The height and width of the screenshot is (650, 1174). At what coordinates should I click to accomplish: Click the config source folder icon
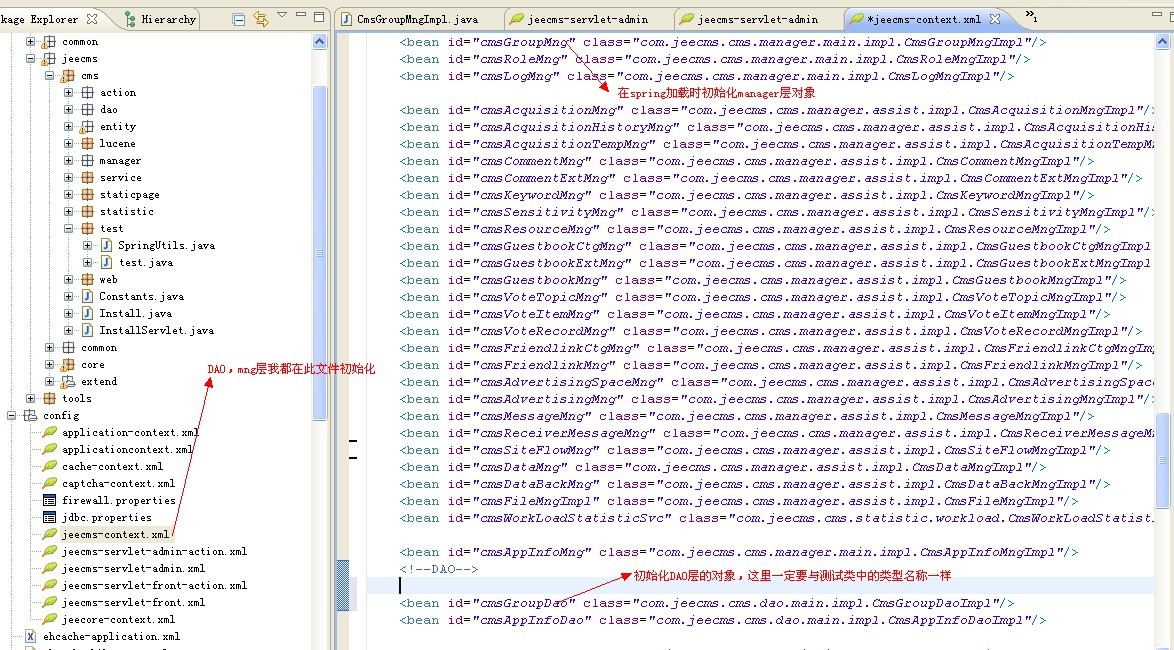(x=31, y=416)
